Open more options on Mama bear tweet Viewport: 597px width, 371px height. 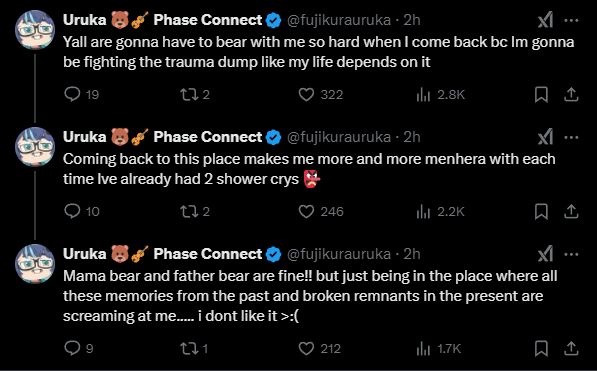pos(571,254)
